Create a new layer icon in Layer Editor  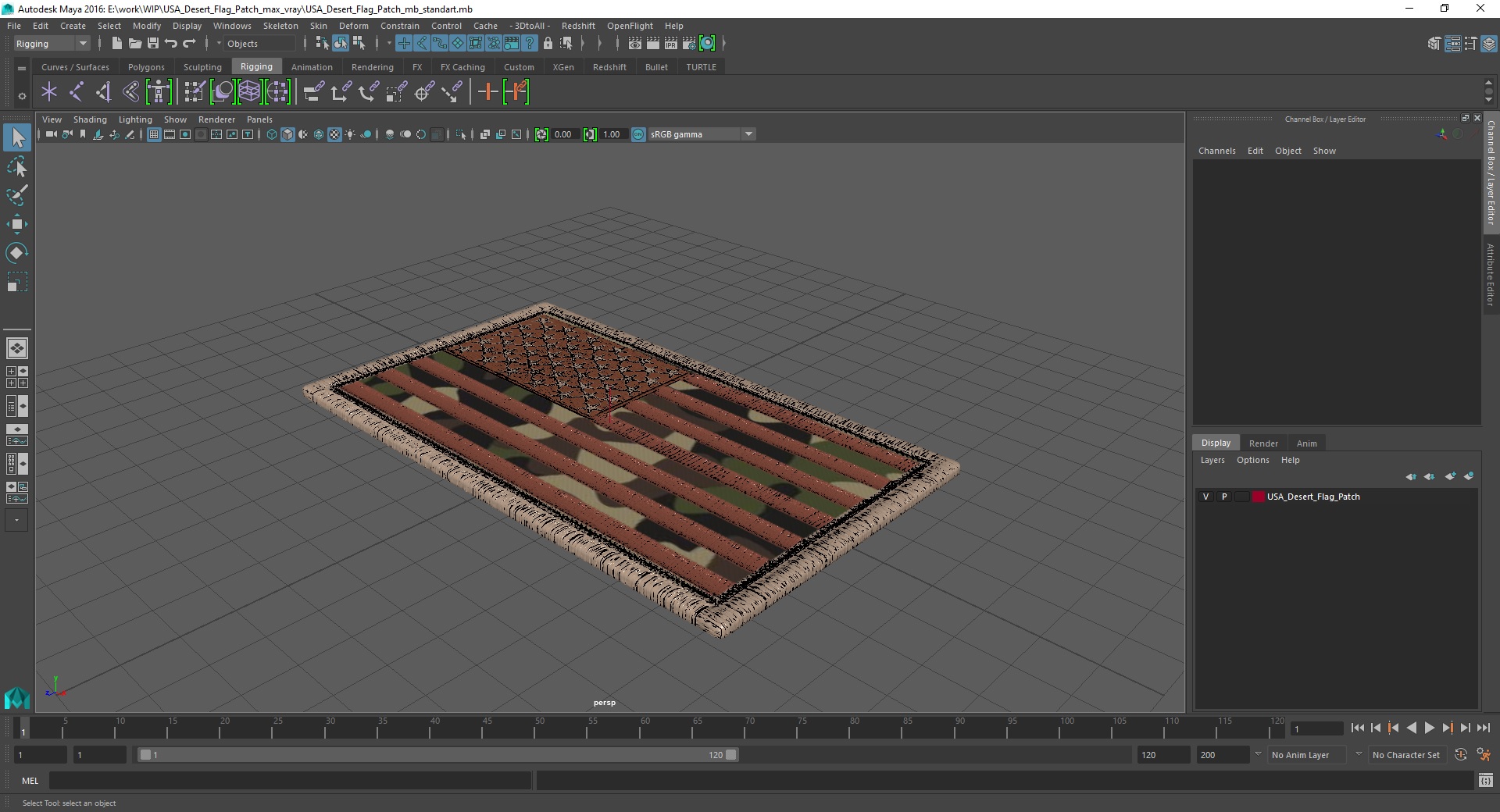click(1451, 476)
